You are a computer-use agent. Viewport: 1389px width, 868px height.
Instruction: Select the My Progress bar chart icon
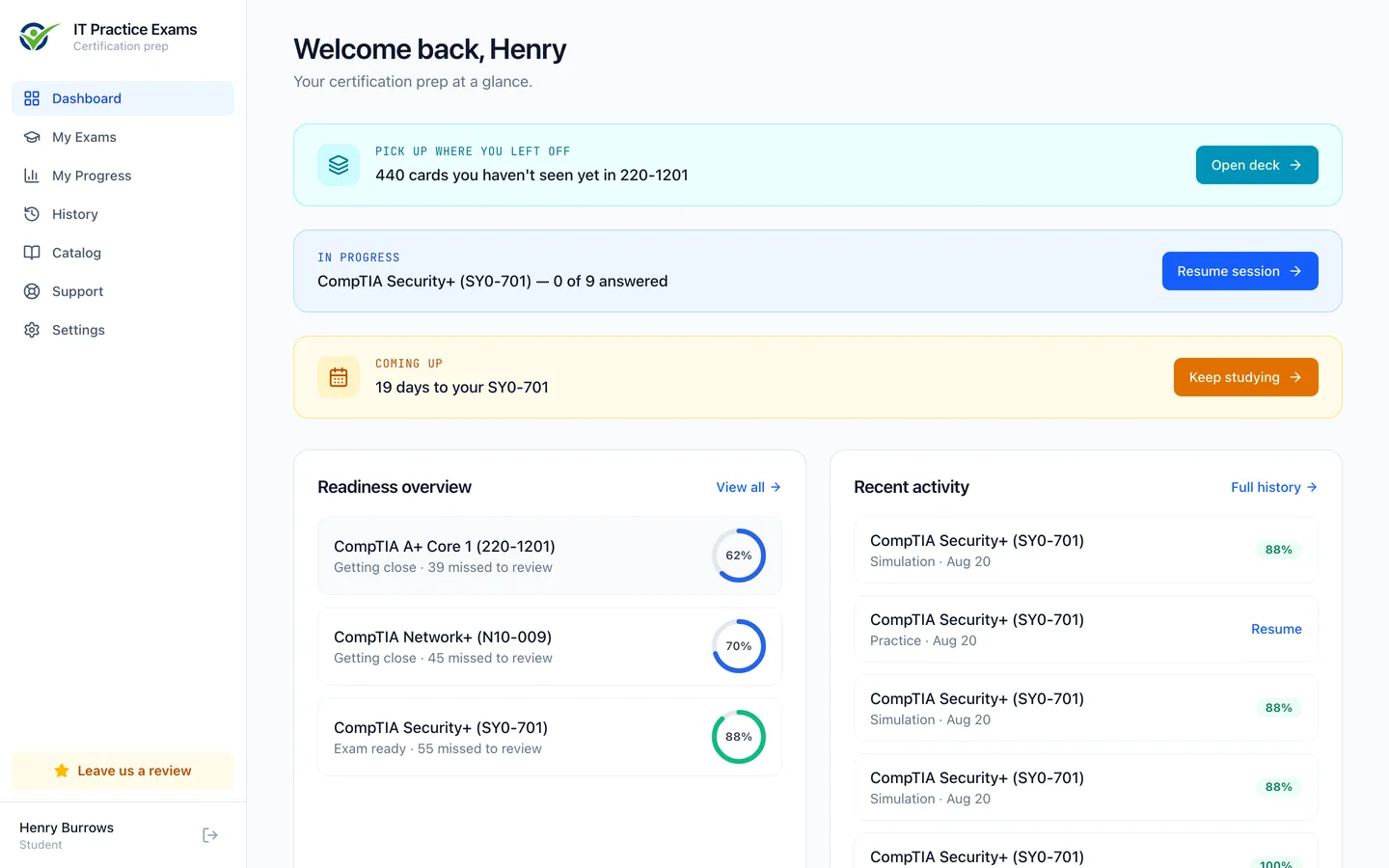[x=32, y=176]
